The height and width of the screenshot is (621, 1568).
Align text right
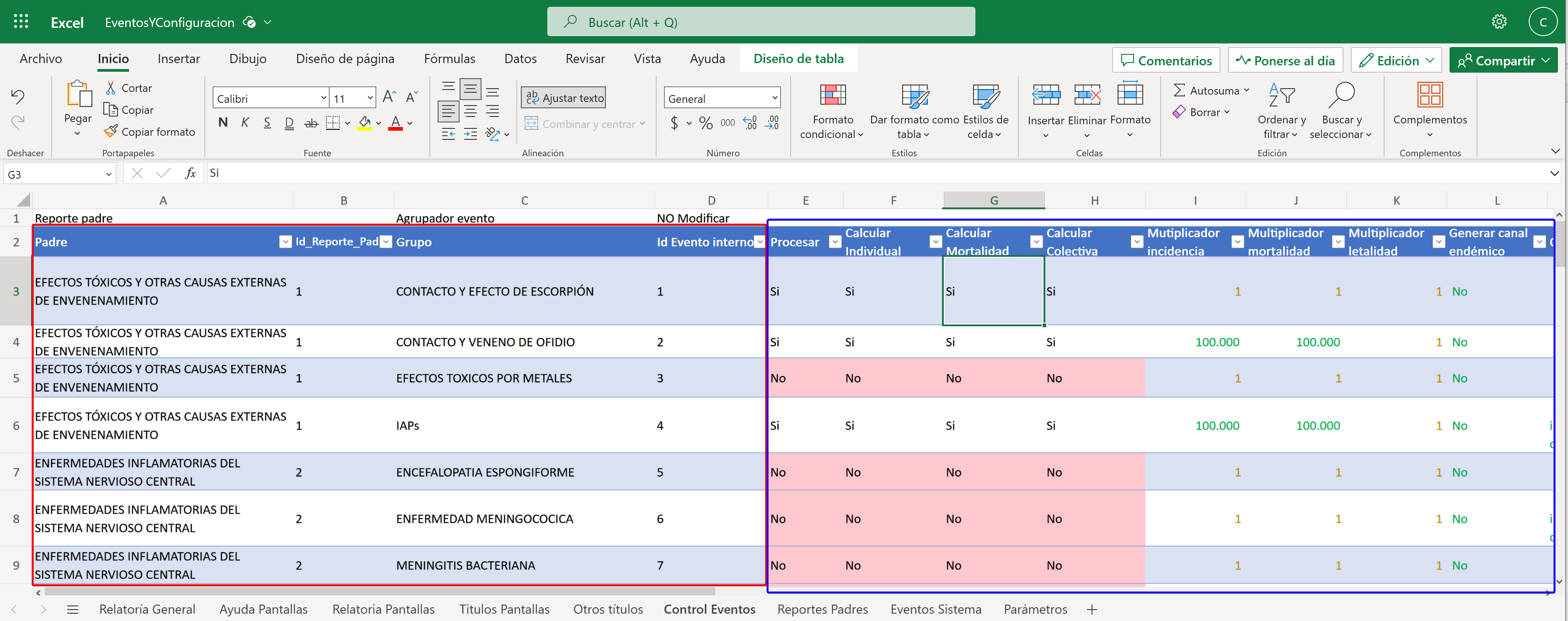coord(492,111)
